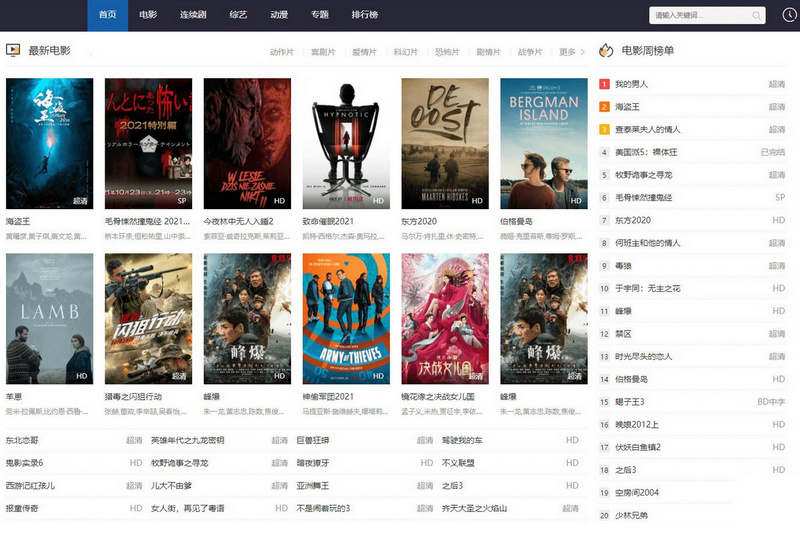Screen dimensions: 800x533
Task: Click the red rank 1 badge
Action: pos(604,84)
